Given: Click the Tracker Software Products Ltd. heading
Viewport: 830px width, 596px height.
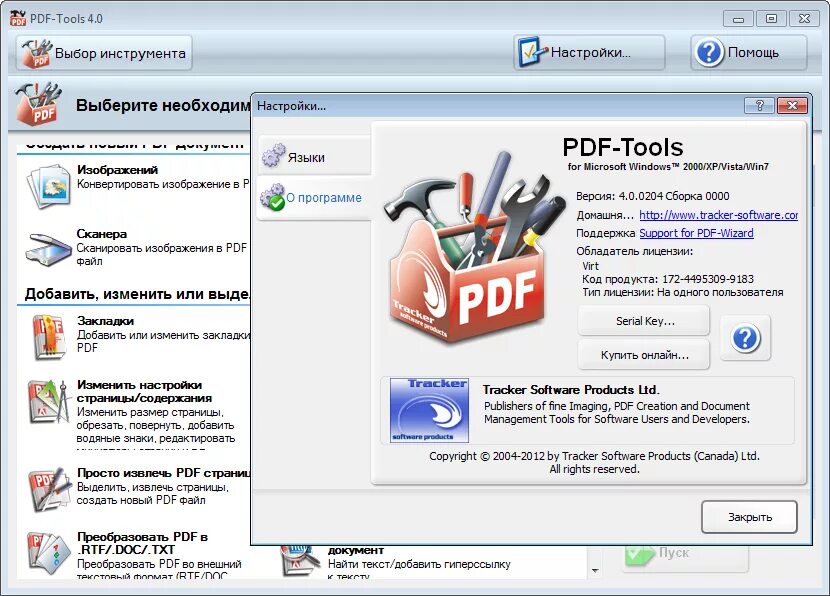Looking at the screenshot, I should click(x=571, y=390).
